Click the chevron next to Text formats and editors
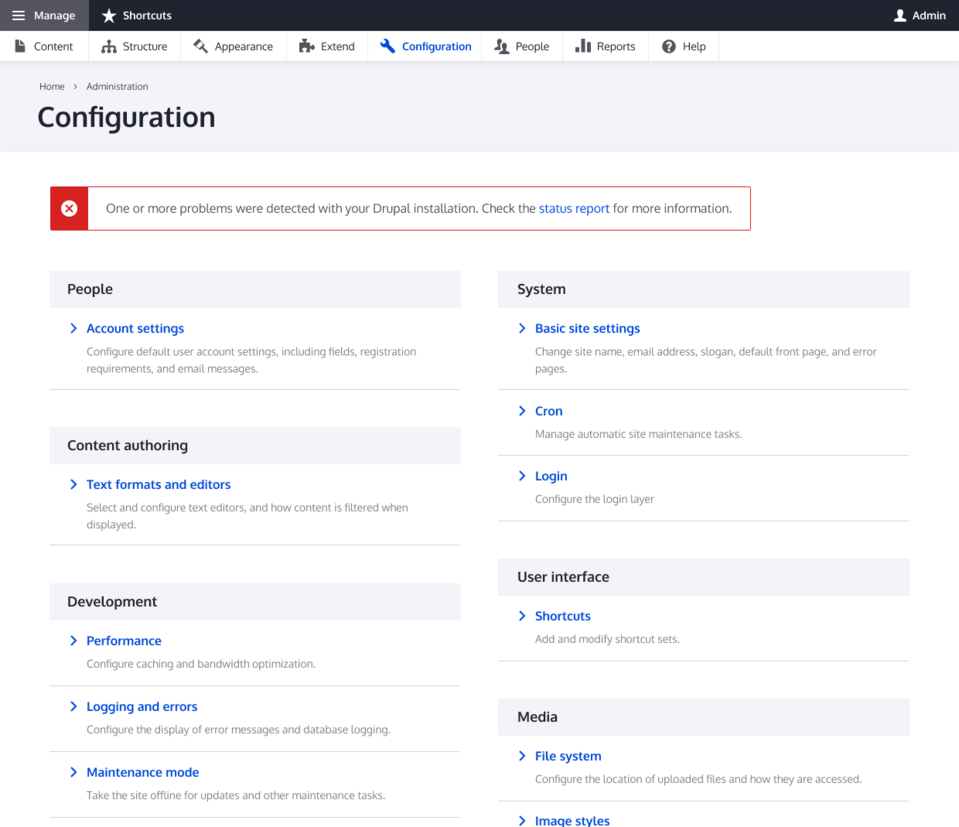This screenshot has height=827, width=959. pyautogui.click(x=73, y=484)
